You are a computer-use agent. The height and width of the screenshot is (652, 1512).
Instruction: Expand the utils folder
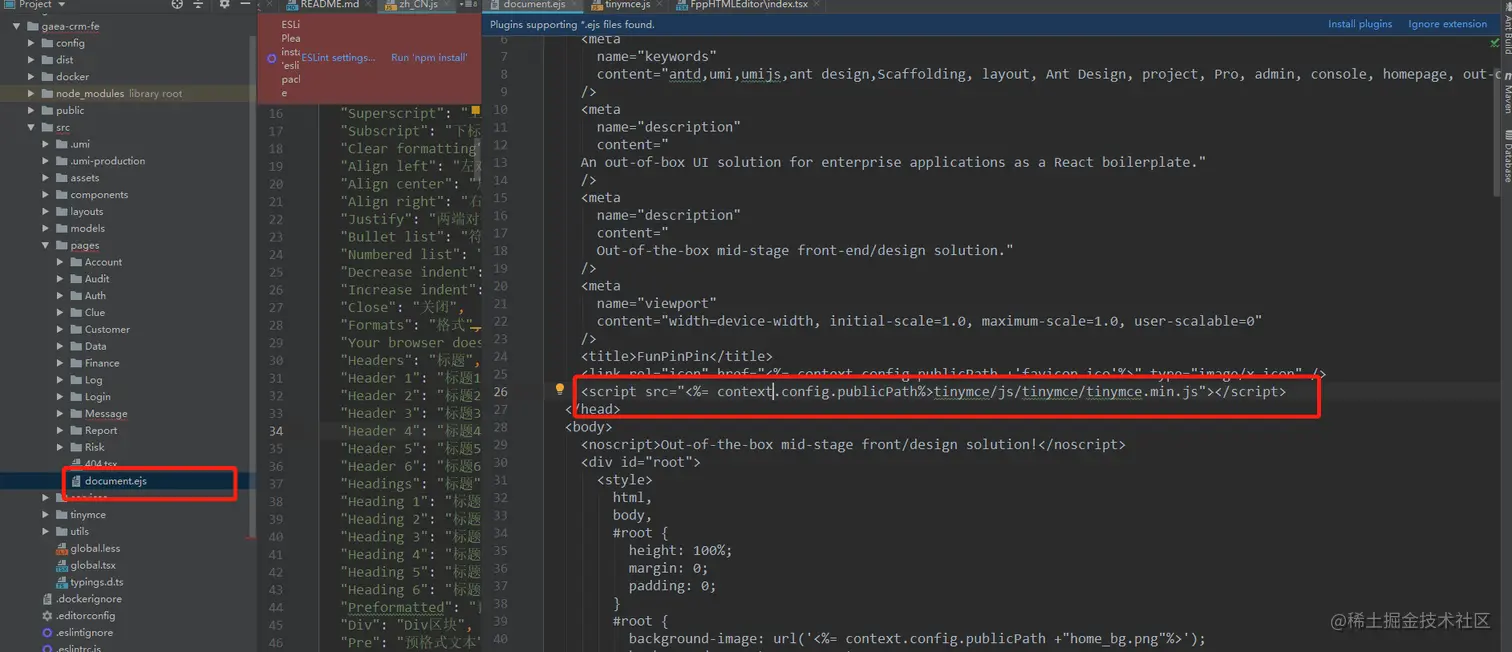pyautogui.click(x=46, y=531)
